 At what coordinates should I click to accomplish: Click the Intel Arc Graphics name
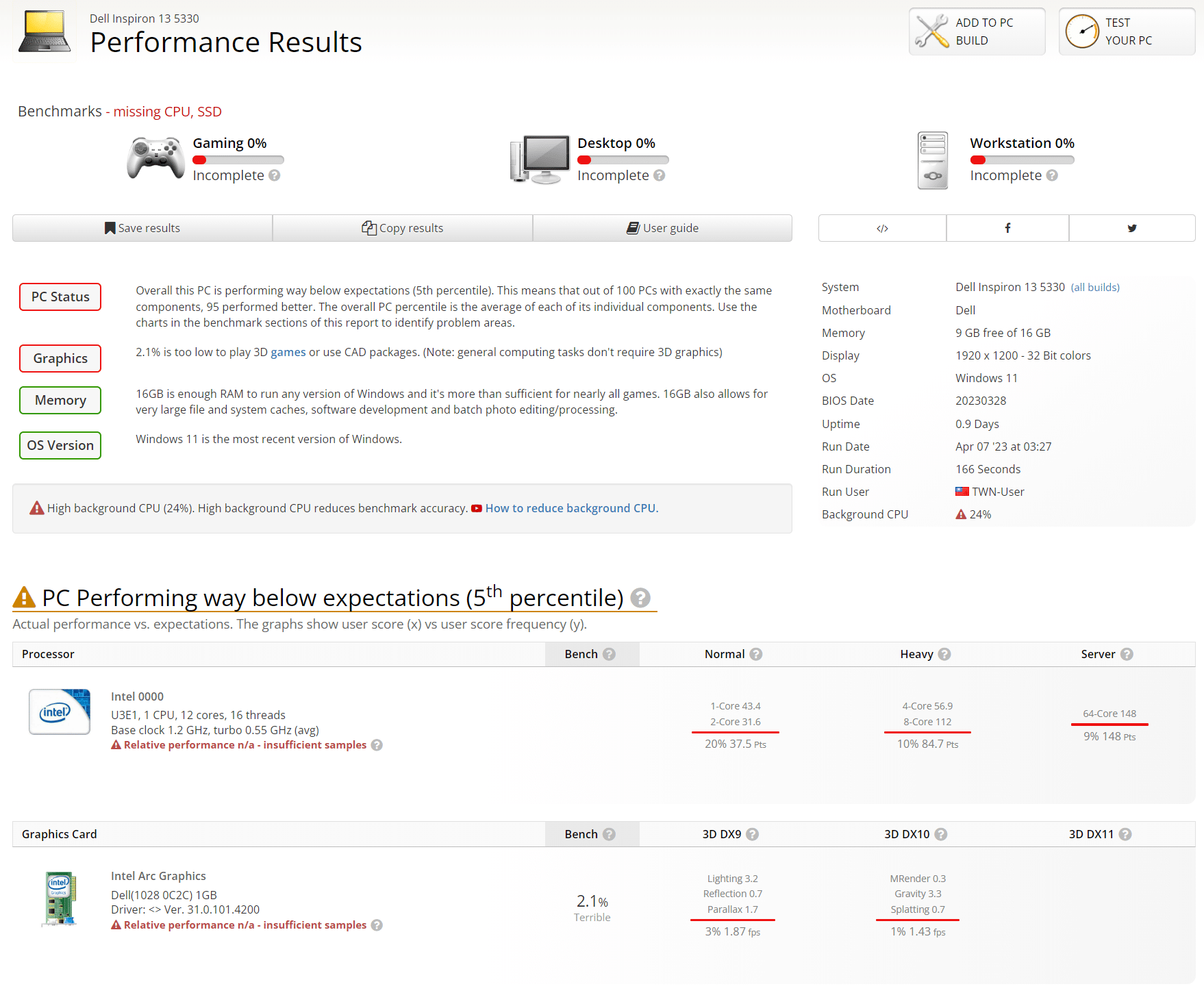[x=158, y=876]
